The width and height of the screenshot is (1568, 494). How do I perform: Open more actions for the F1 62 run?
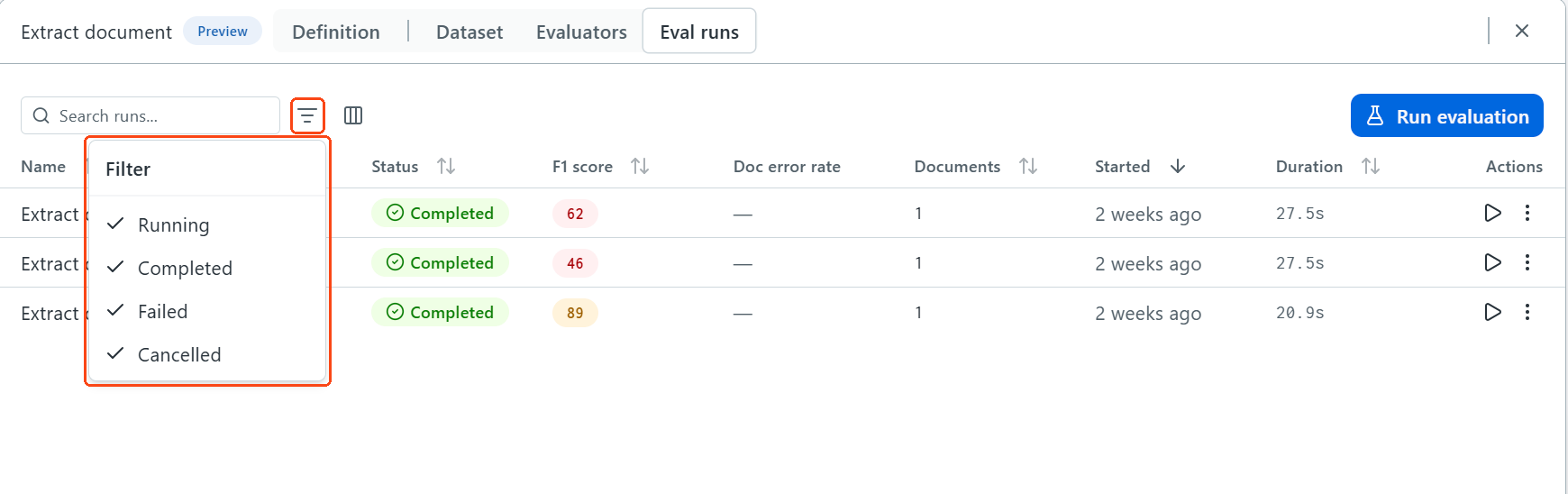click(1527, 213)
